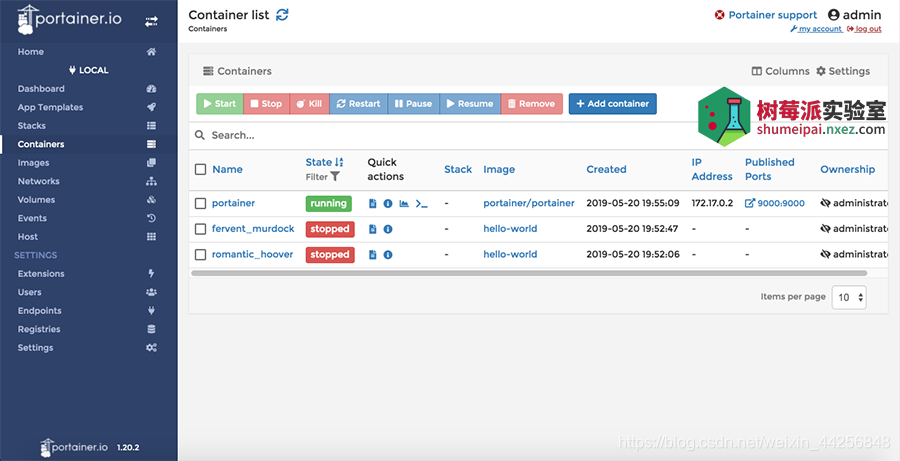Click the horizontal table scrollbar
The height and width of the screenshot is (461, 900).
point(529,273)
